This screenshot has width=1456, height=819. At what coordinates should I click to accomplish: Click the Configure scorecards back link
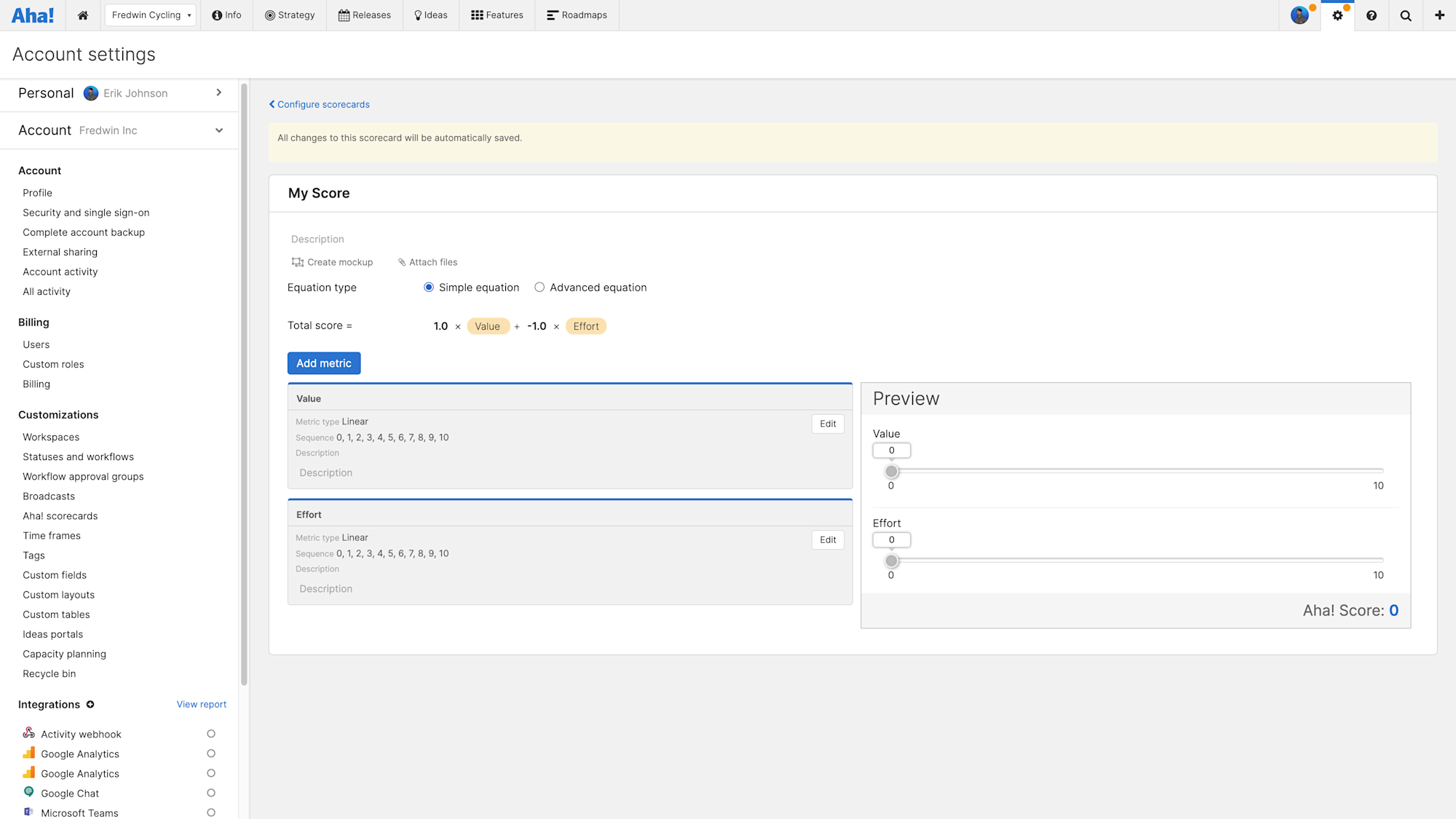click(x=319, y=104)
